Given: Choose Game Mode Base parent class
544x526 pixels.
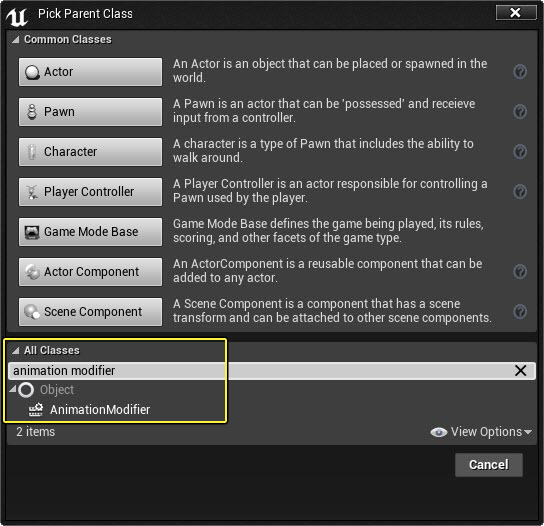Looking at the screenshot, I should pyautogui.click(x=90, y=232).
